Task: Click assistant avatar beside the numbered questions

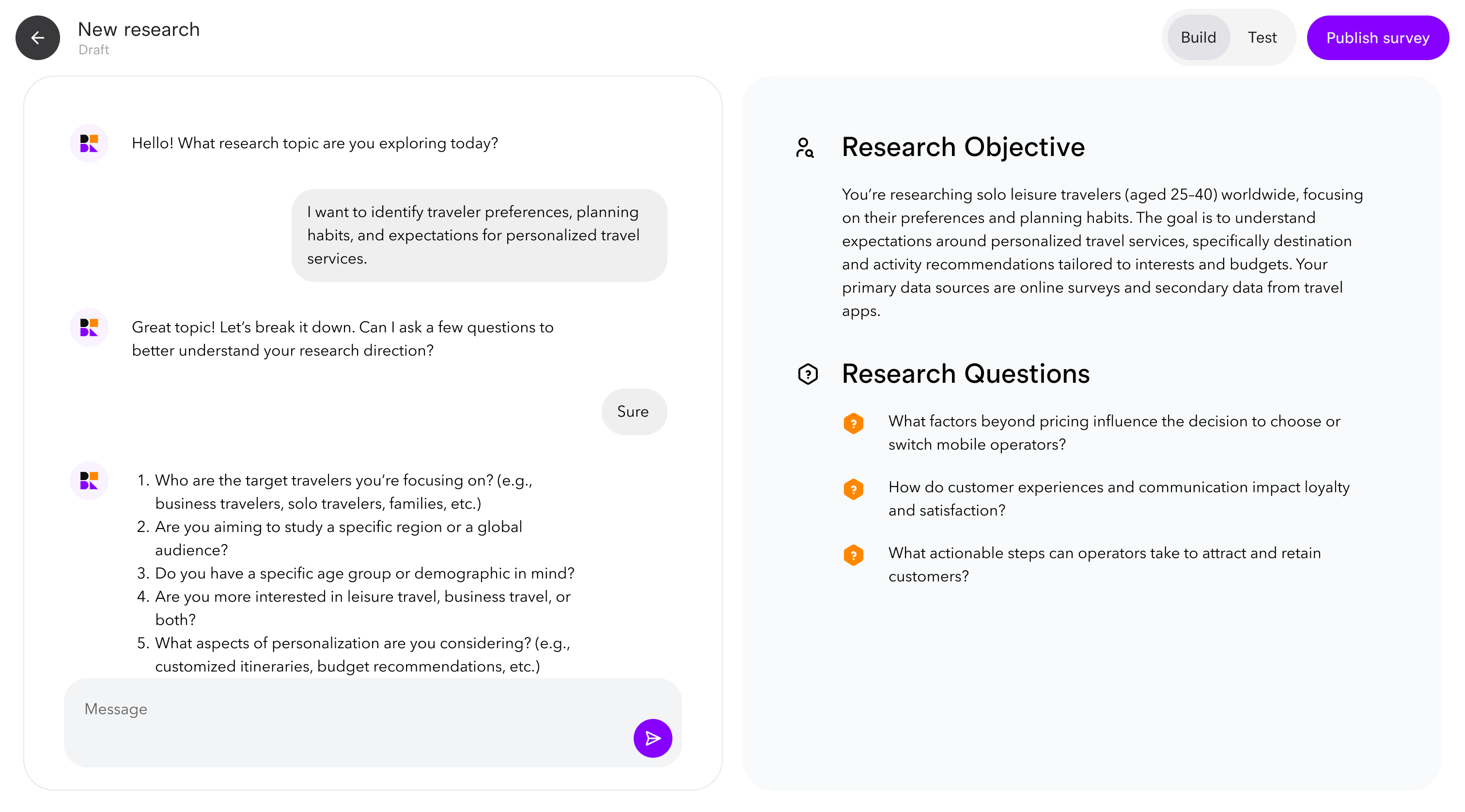Action: (x=89, y=481)
